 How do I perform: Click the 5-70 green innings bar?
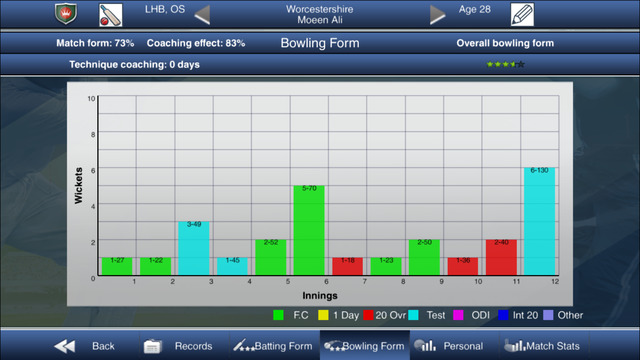pyautogui.click(x=309, y=230)
